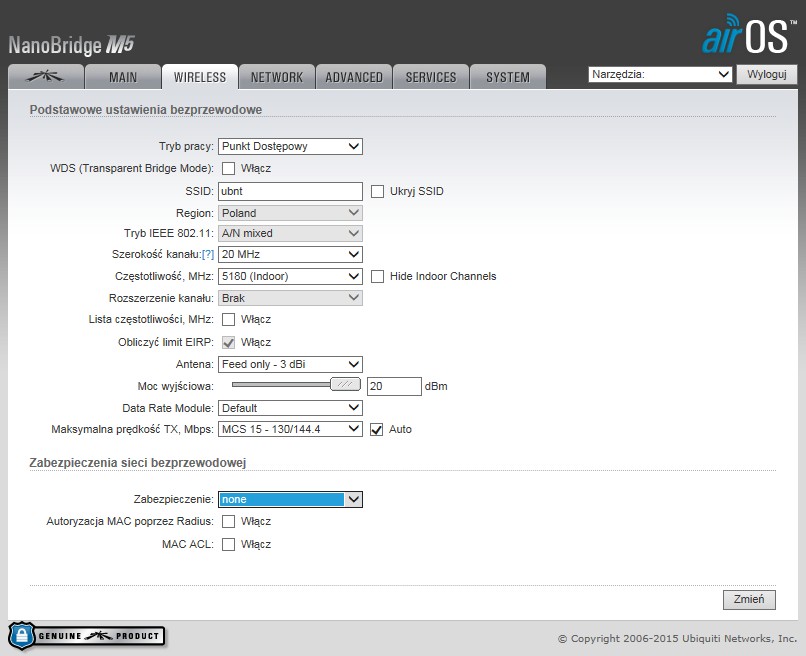Toggle Obliczyć limit EIRP checkbox
The image size is (806, 656).
[228, 342]
